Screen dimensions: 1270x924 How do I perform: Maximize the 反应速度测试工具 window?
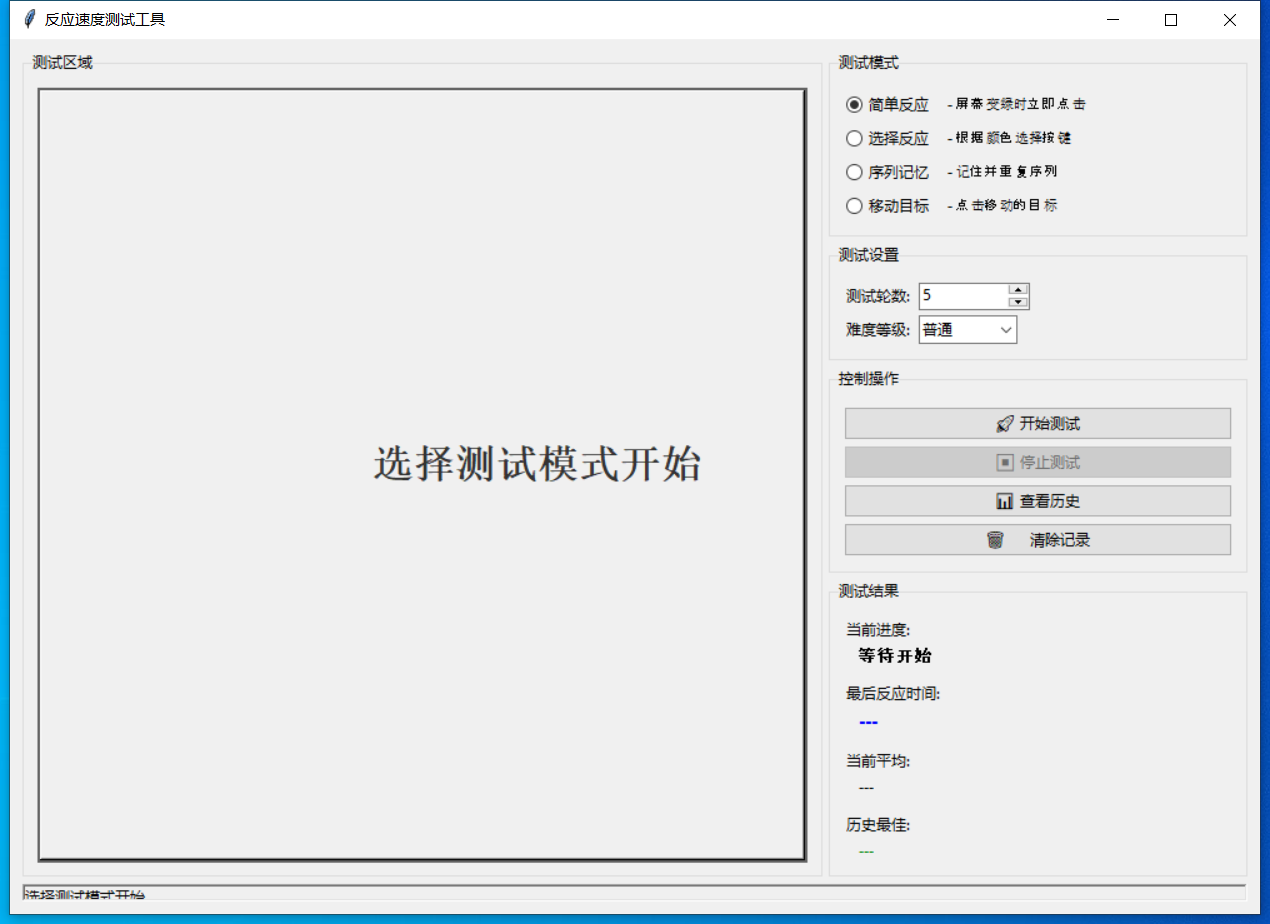click(1171, 19)
